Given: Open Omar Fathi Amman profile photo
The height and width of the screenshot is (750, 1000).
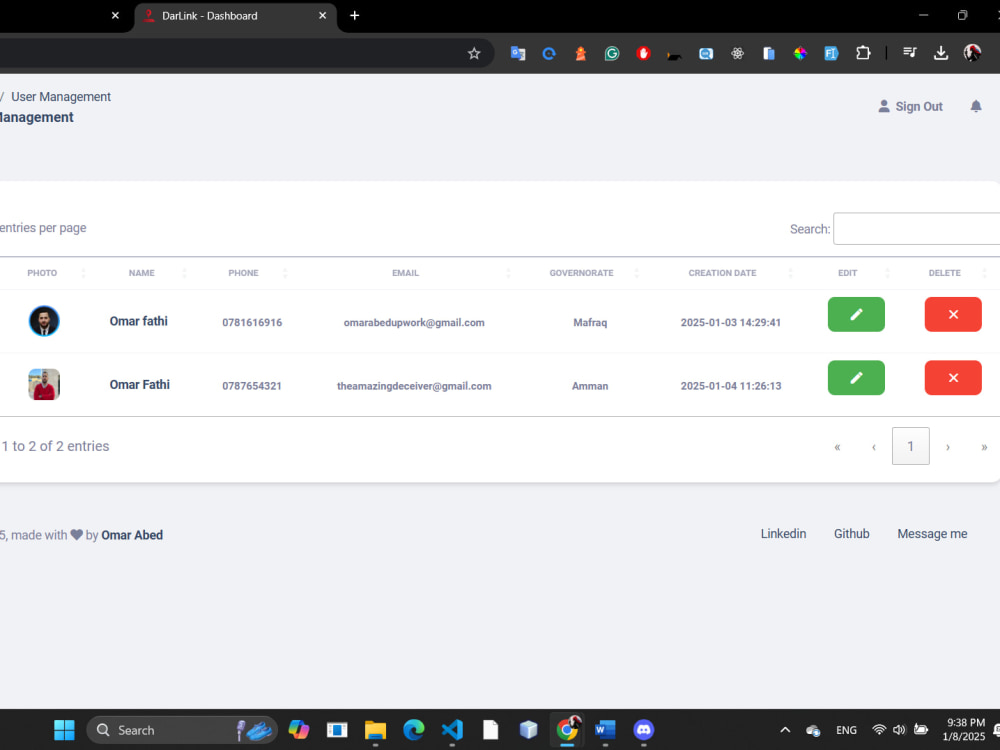Looking at the screenshot, I should pyautogui.click(x=44, y=385).
